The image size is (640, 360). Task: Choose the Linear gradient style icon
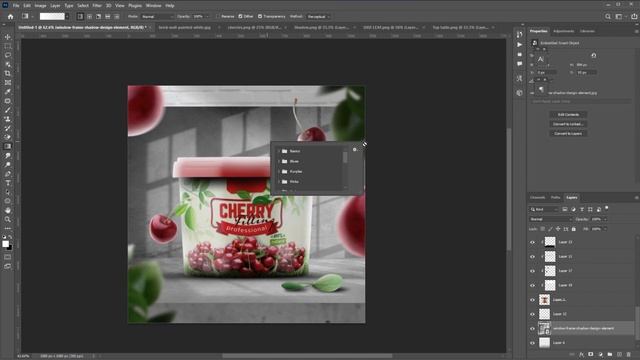(80, 17)
